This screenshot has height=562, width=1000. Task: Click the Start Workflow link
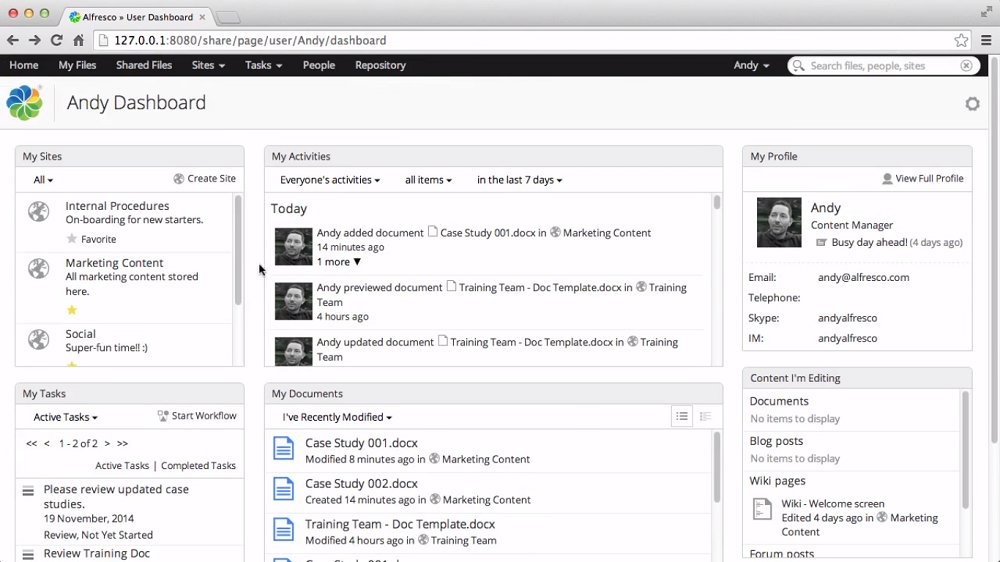coord(197,416)
